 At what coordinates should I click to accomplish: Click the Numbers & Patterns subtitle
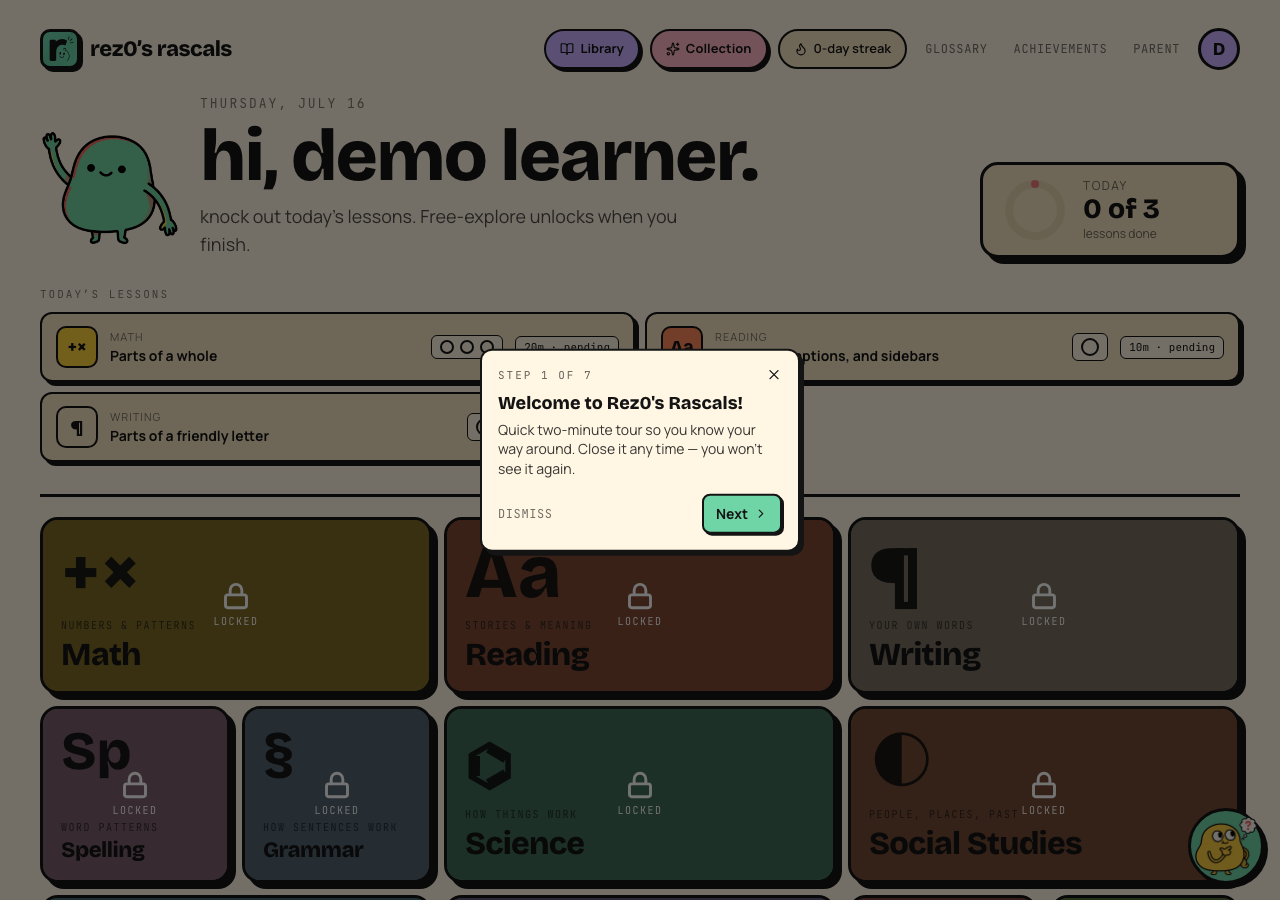tap(128, 625)
